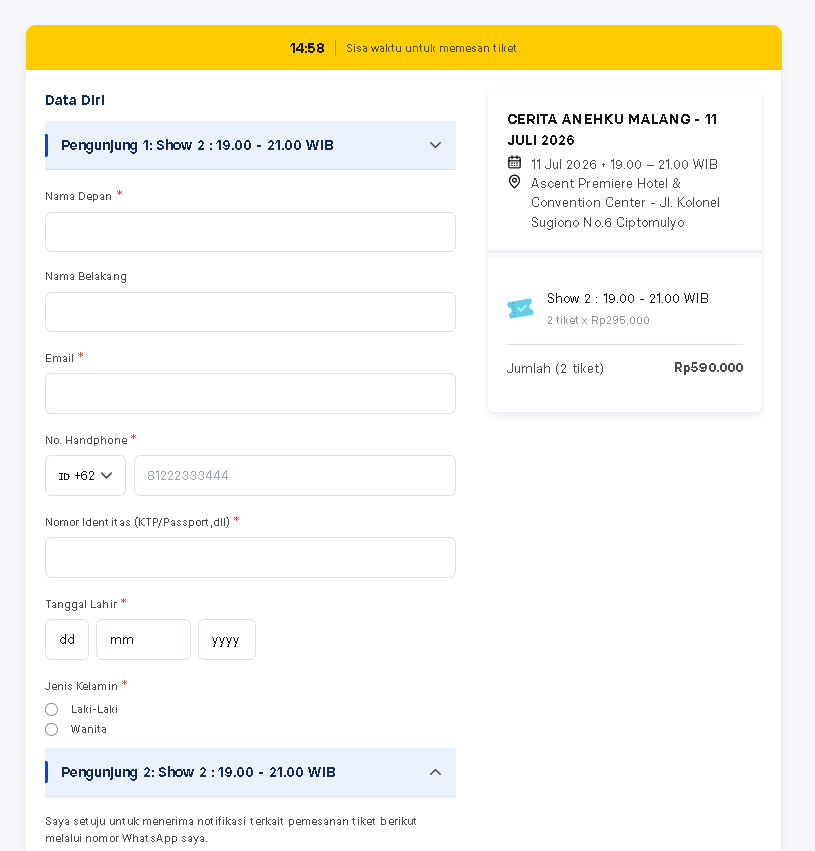
Task: Click the 'Data Diri' heading
Action: click(x=75, y=100)
